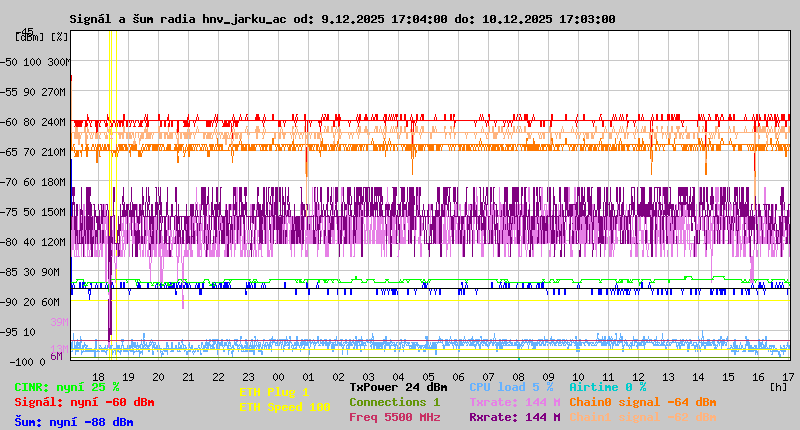Select the TxPower 24 dBm label
This screenshot has width=800, height=430.
pos(398,386)
